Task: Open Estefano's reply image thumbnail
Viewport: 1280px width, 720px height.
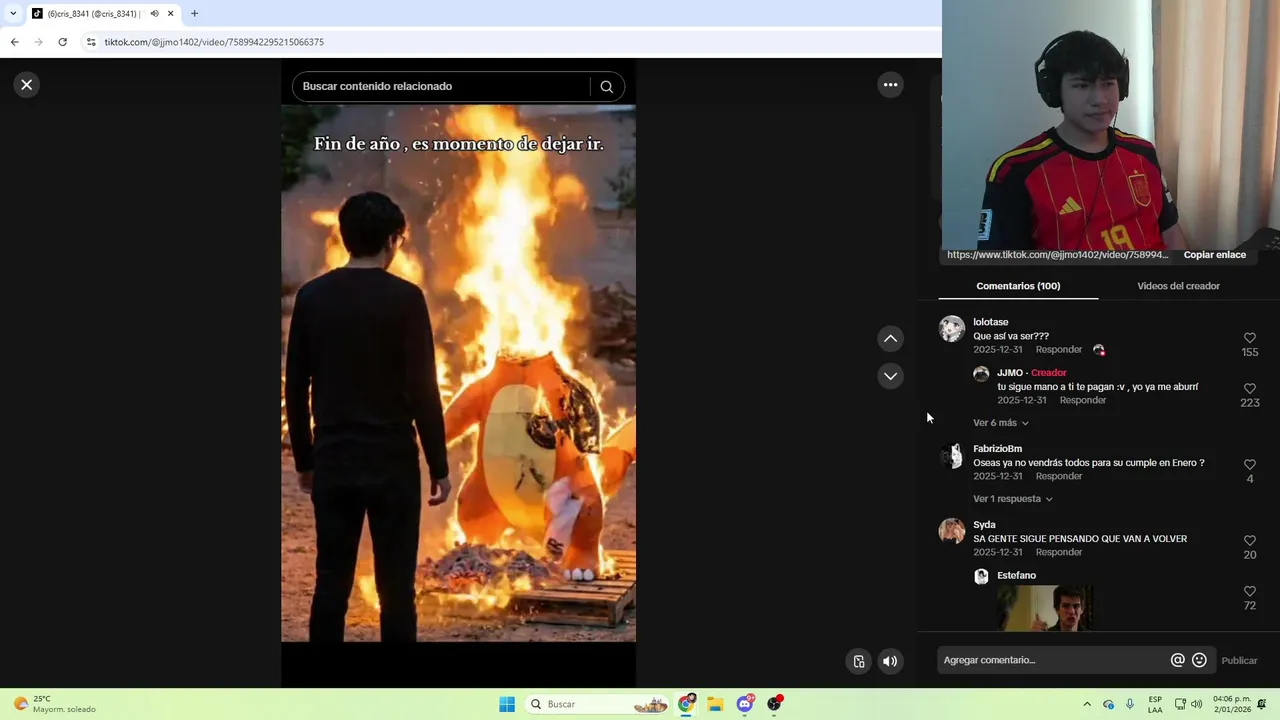Action: pos(1045,608)
